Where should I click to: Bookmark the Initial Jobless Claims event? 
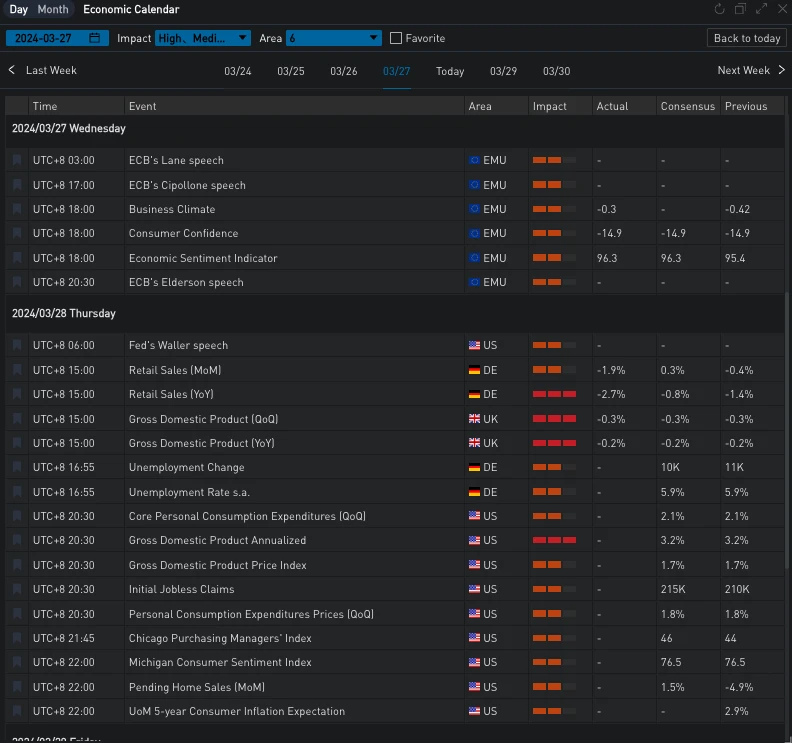pos(17,589)
